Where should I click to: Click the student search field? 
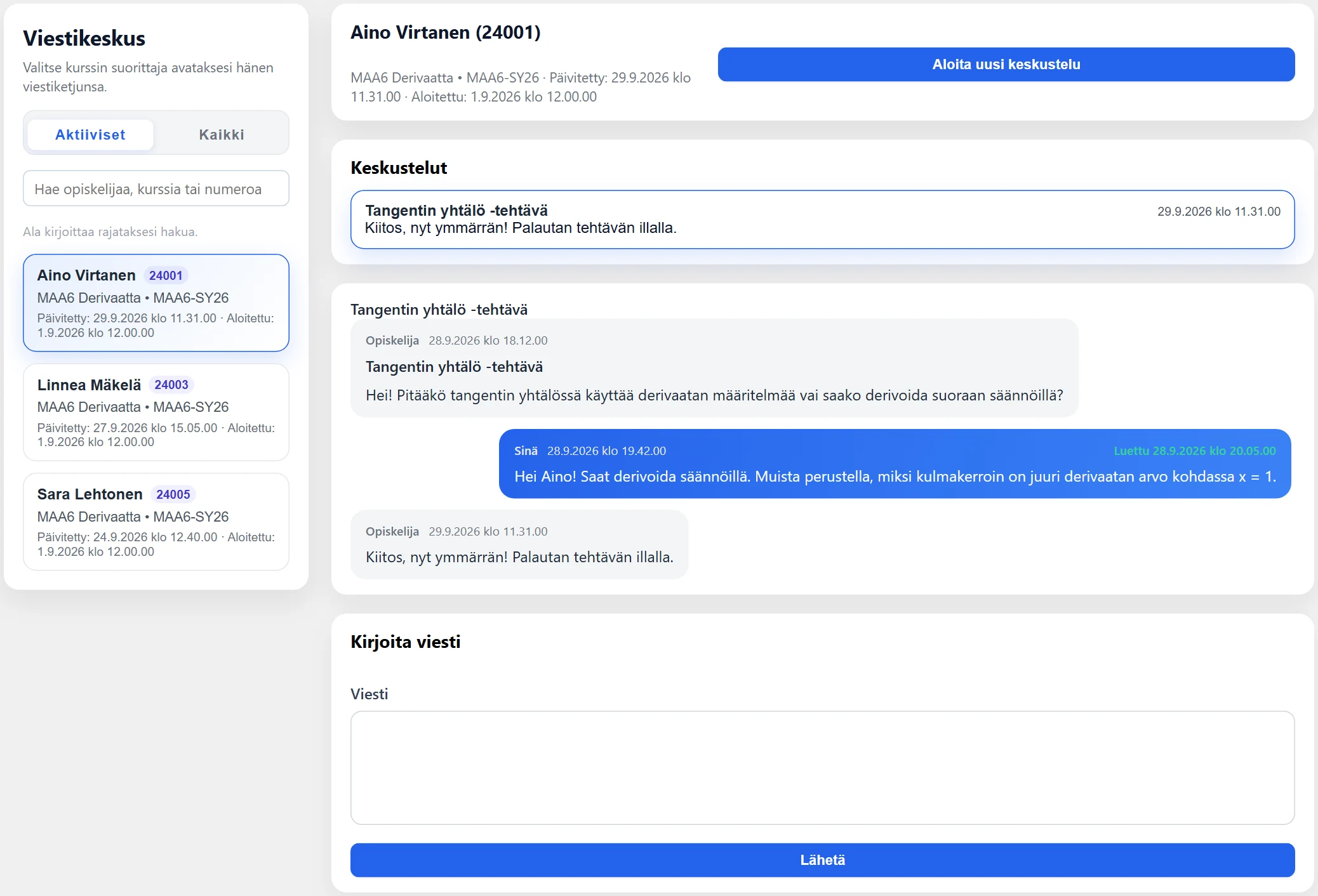tap(156, 188)
